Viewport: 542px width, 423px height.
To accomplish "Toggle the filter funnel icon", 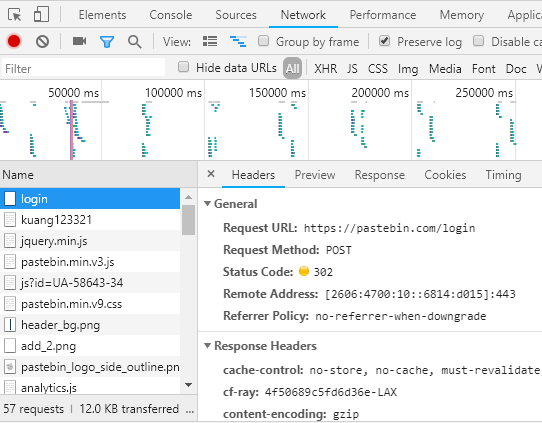I will coord(107,42).
